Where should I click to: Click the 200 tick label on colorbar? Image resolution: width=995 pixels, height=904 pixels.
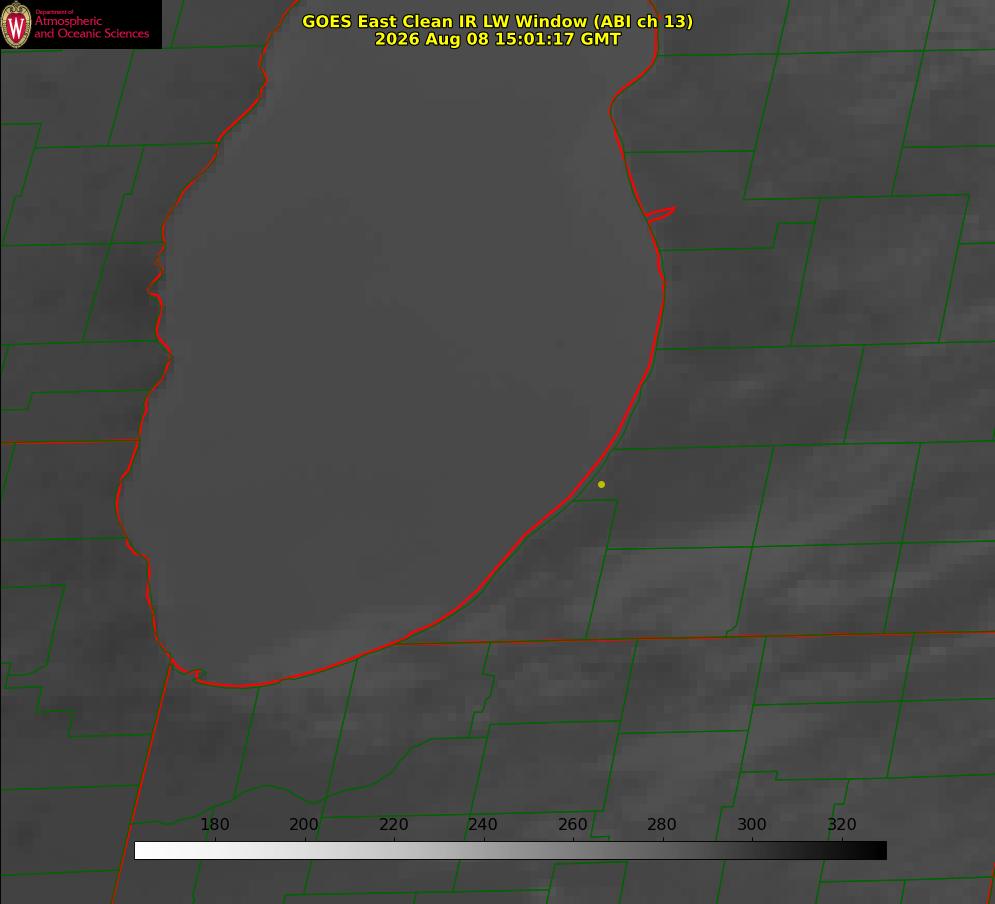point(304,824)
